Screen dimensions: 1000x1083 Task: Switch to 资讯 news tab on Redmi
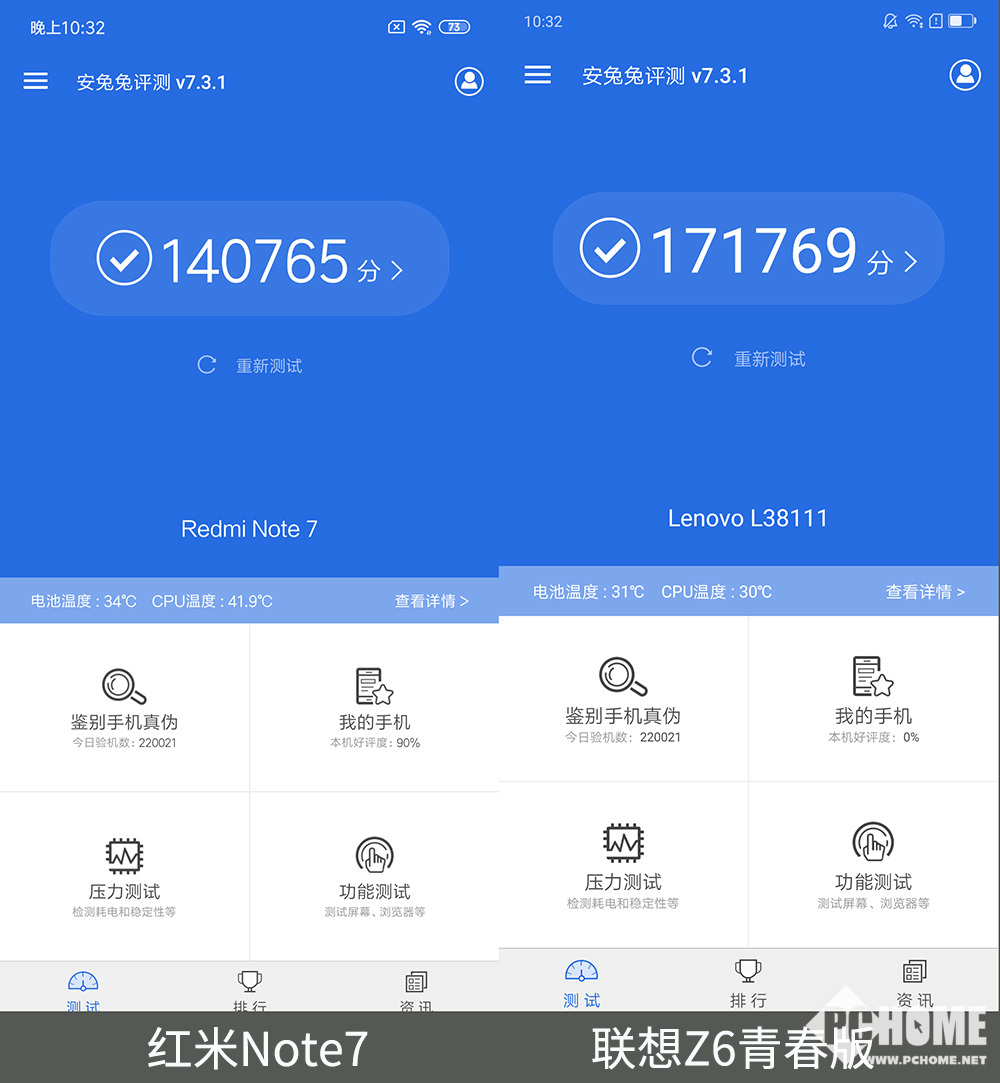416,990
